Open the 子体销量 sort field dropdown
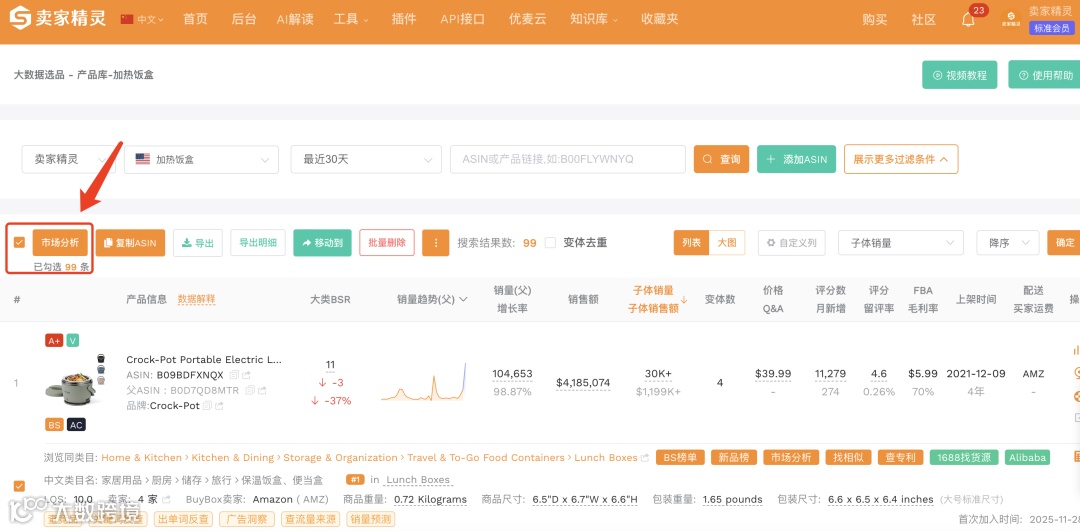Viewport: 1080px width, 531px height. click(901, 242)
